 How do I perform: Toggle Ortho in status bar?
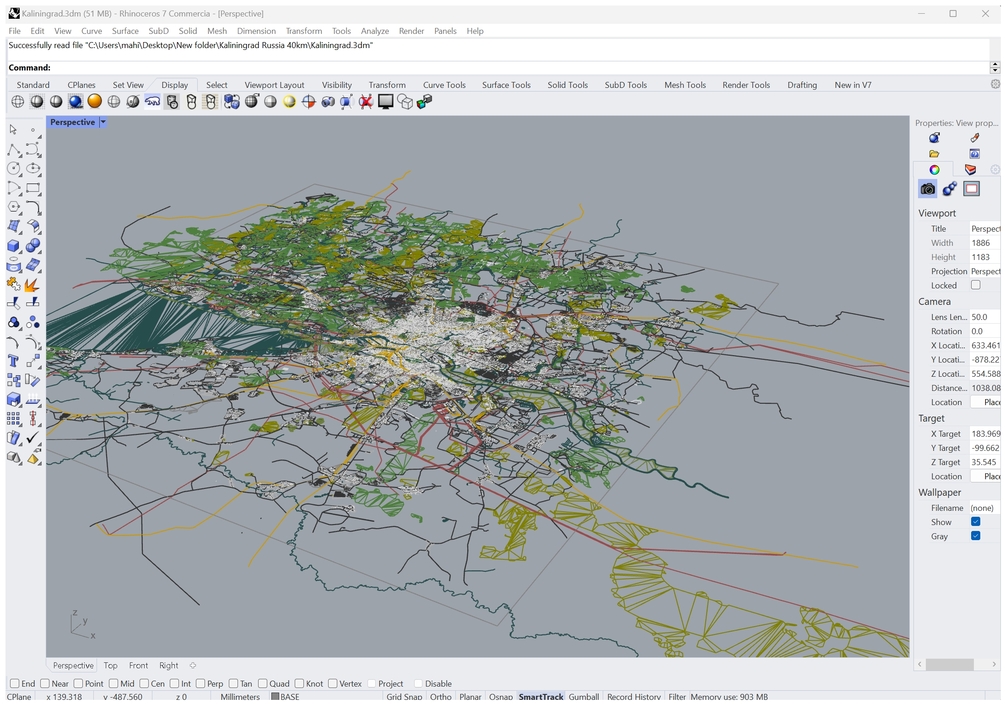click(x=440, y=697)
